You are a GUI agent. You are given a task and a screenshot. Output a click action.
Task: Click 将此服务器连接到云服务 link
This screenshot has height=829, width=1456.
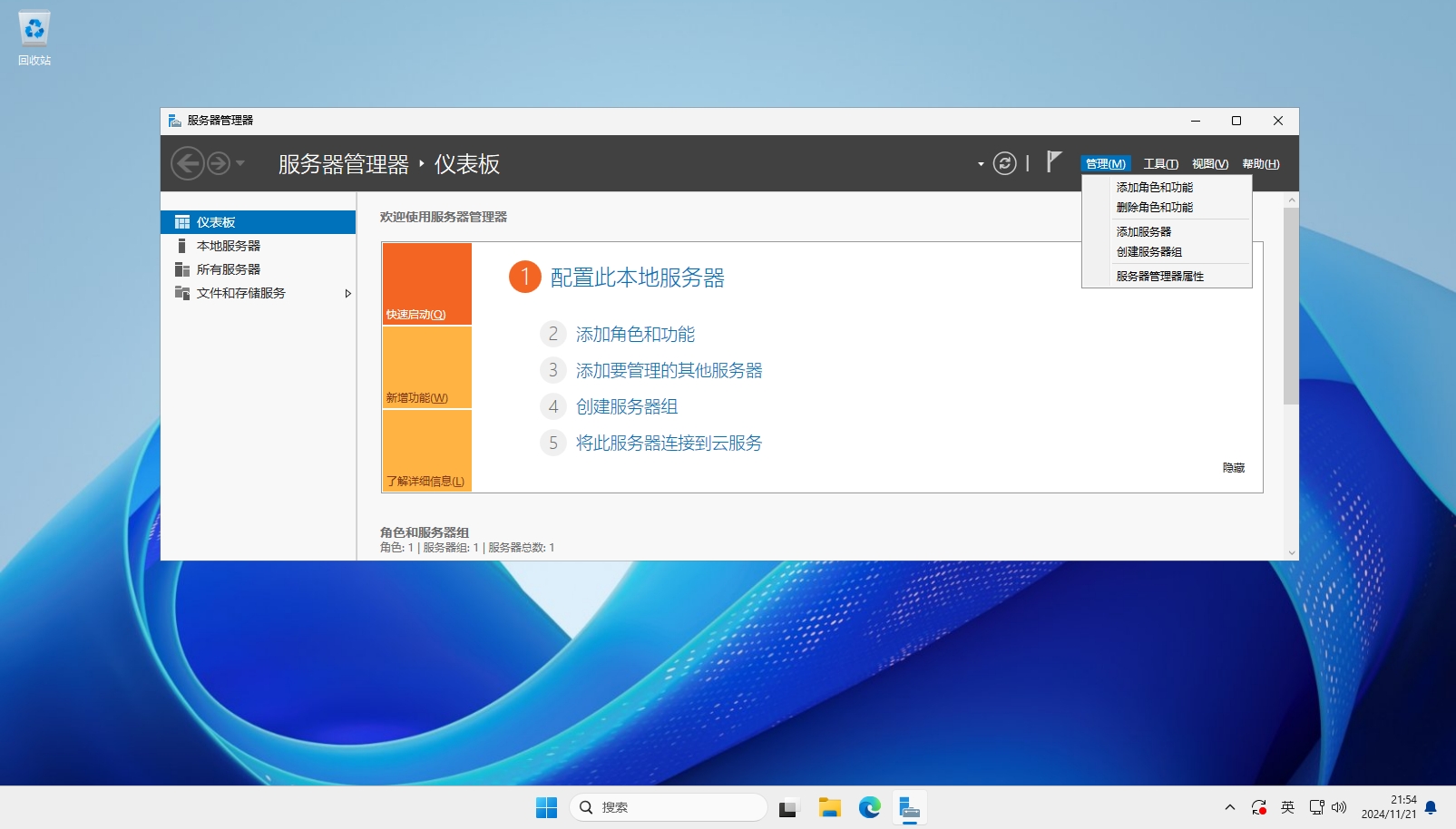click(669, 443)
